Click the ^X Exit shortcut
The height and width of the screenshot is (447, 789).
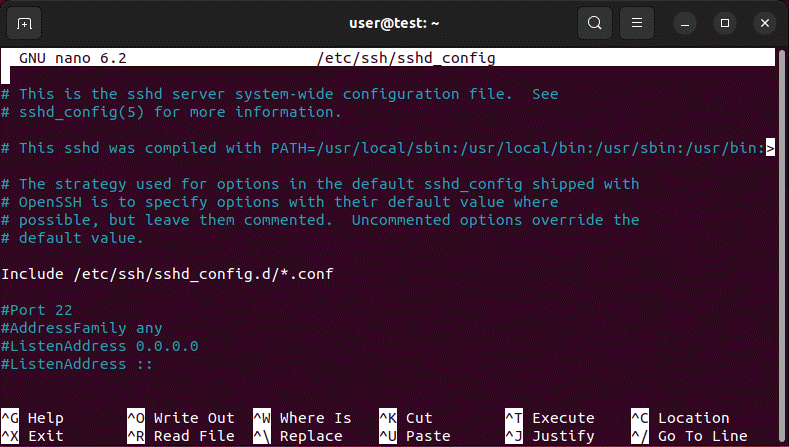point(33,436)
